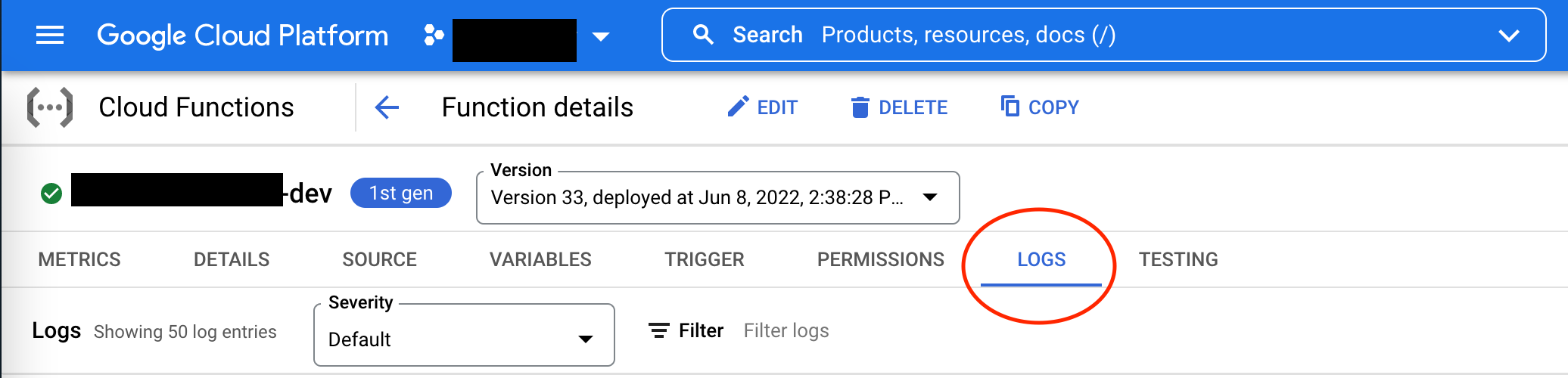Click the search magnifier icon
The image size is (1568, 378).
pyautogui.click(x=703, y=35)
